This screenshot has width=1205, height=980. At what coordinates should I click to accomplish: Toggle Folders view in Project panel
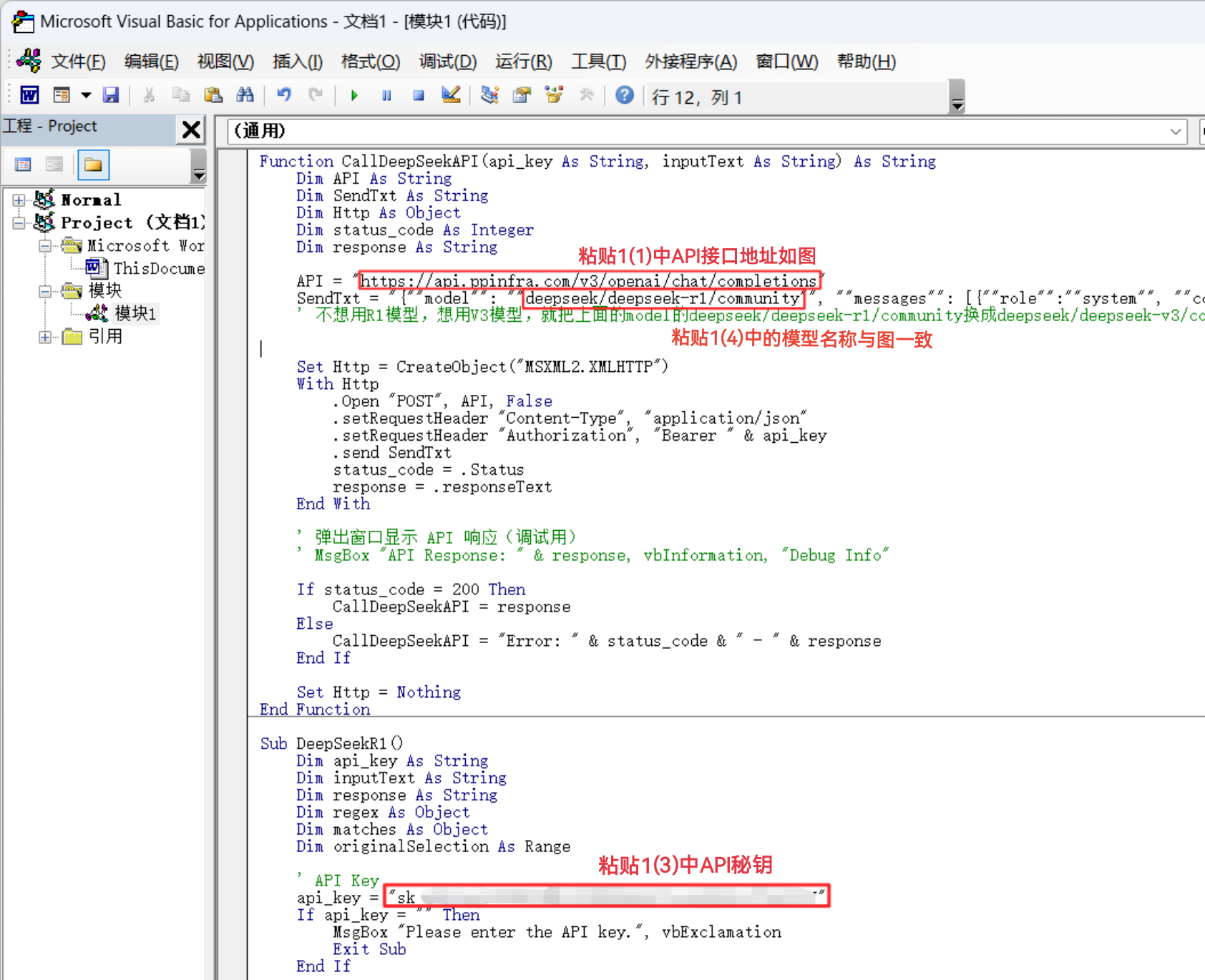pos(93,165)
